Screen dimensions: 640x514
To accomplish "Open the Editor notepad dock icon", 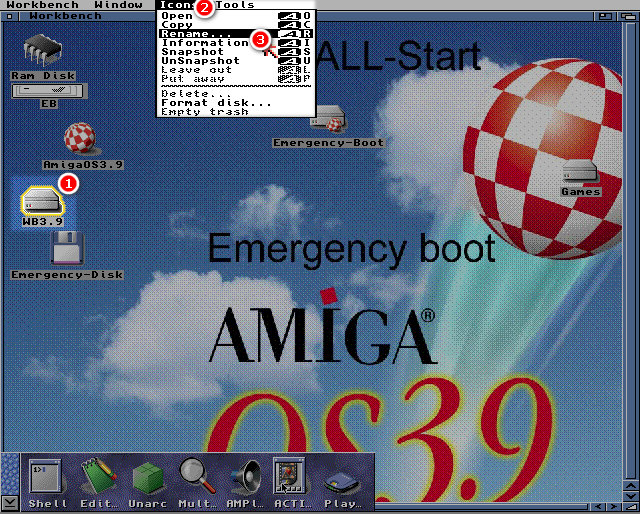I will point(95,475).
